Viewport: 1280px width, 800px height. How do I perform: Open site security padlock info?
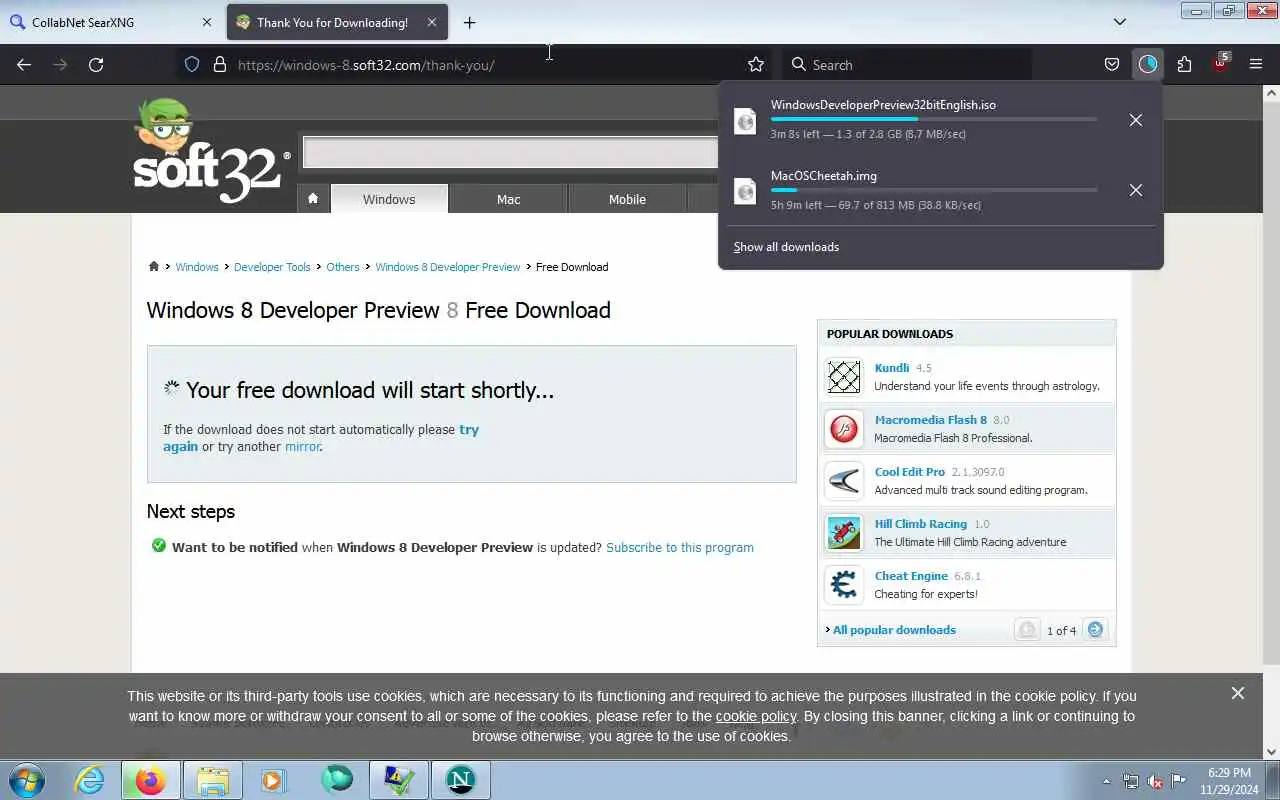[x=220, y=65]
